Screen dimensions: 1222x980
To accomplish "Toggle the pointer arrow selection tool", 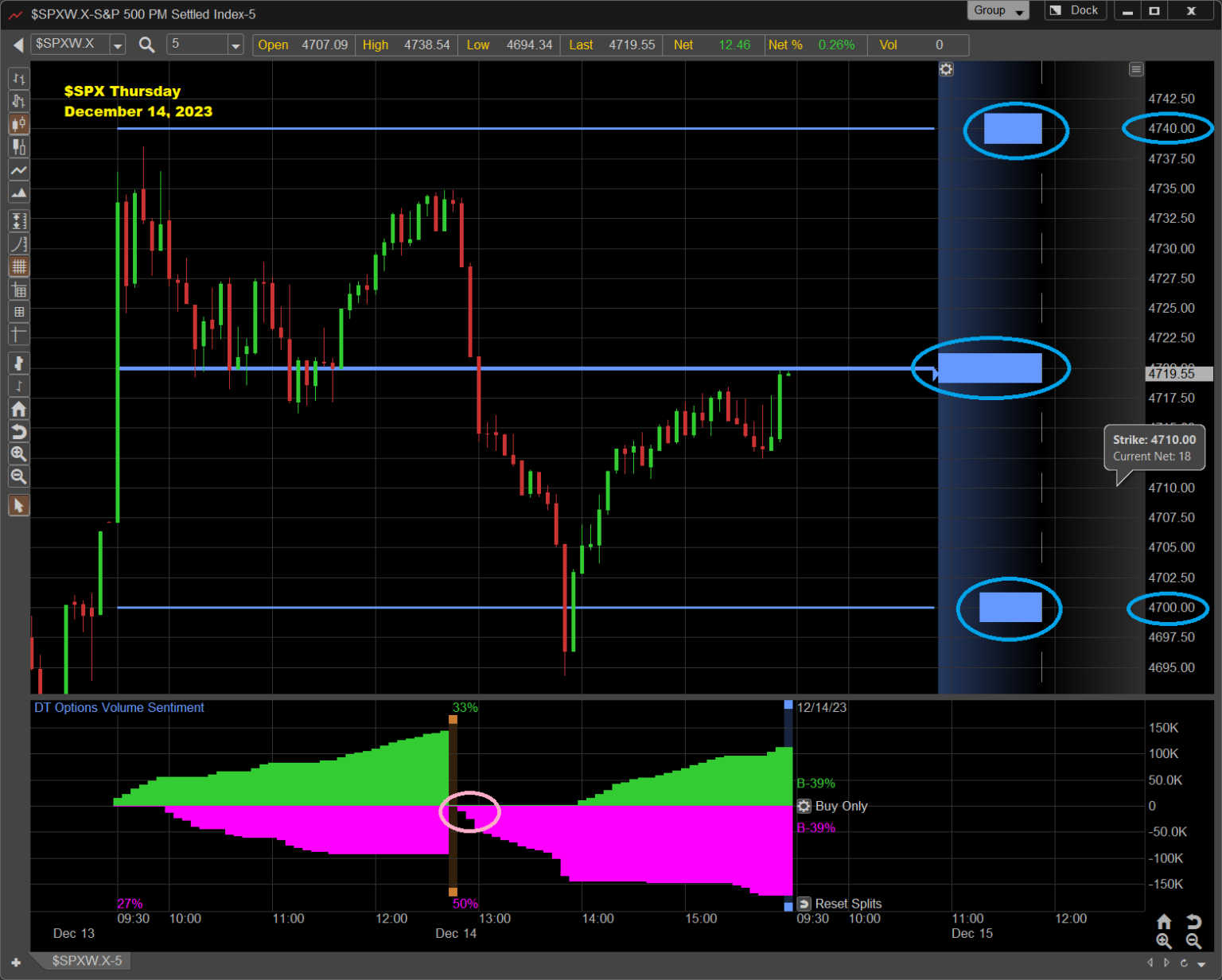I will pyautogui.click(x=18, y=505).
